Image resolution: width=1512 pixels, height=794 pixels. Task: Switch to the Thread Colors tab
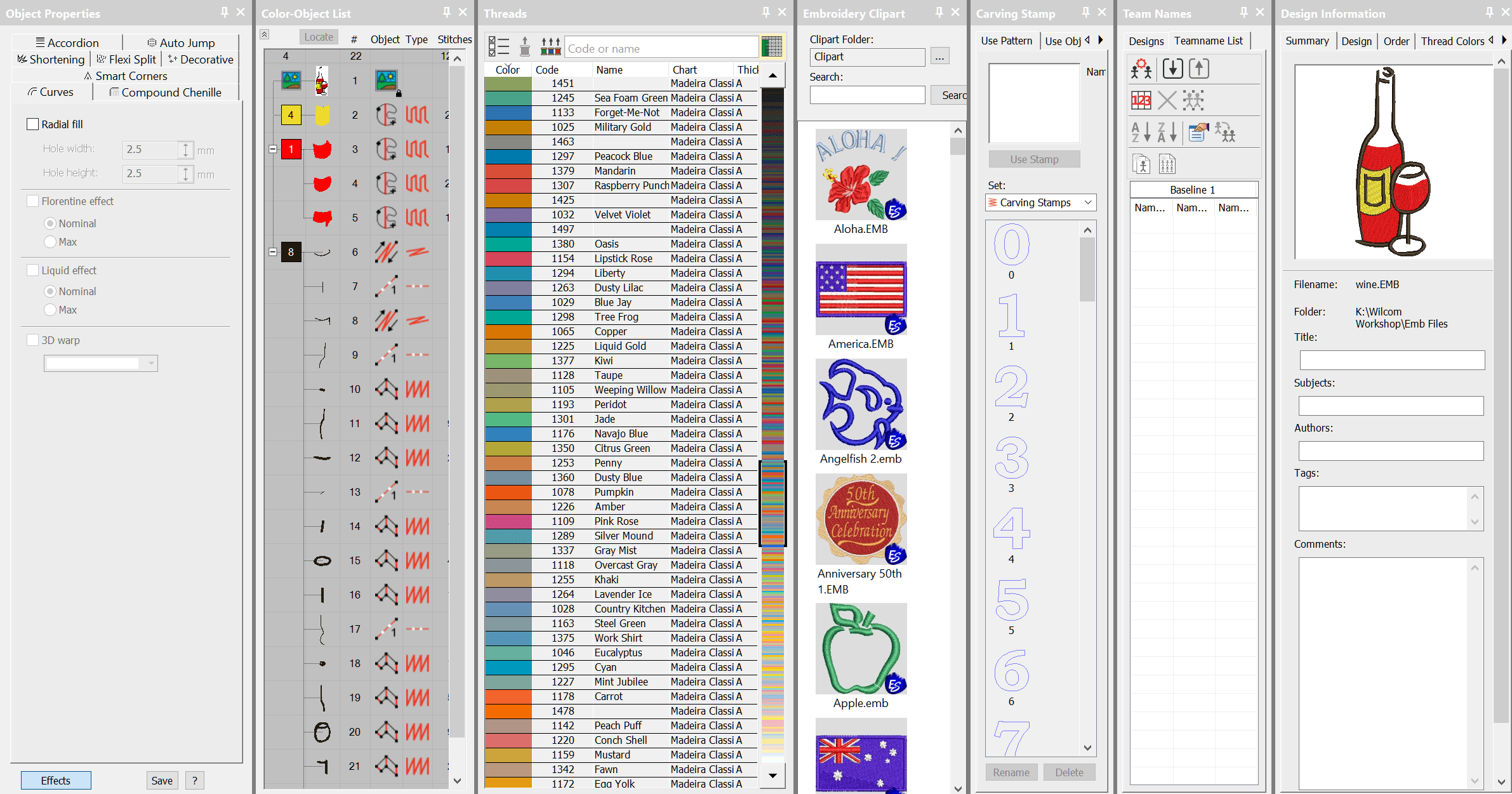pos(1452,41)
